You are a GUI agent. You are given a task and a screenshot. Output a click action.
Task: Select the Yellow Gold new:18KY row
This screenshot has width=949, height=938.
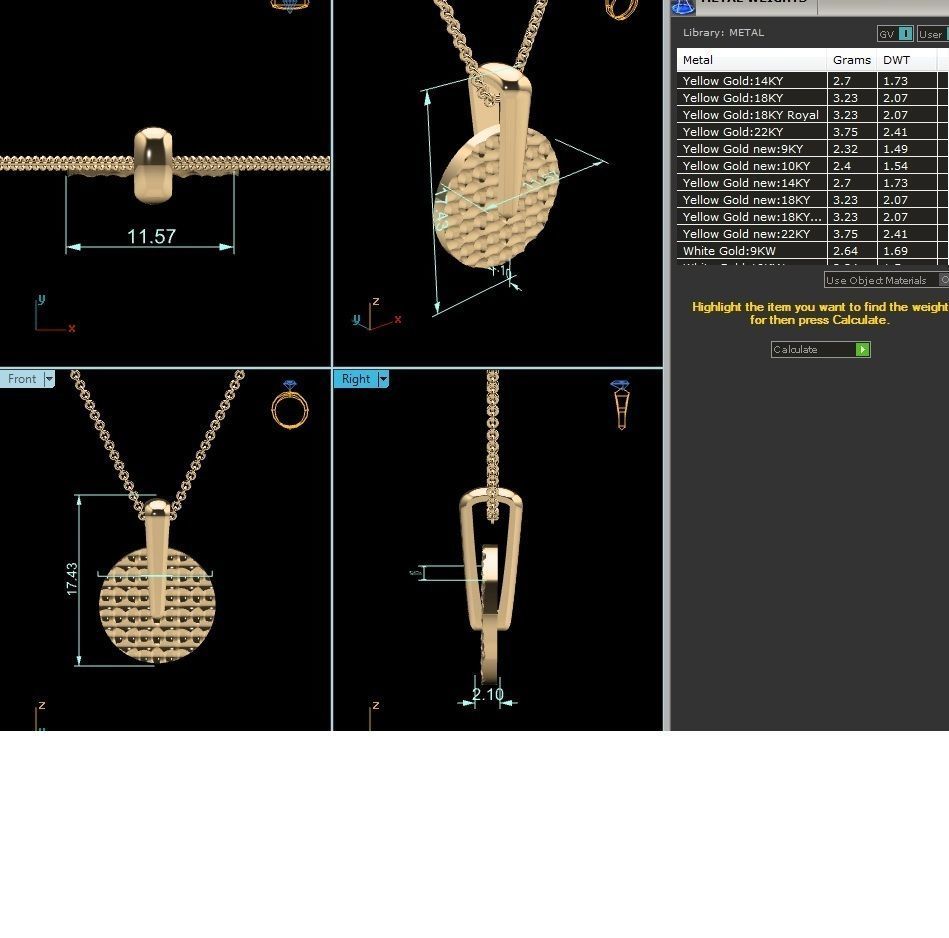812,199
